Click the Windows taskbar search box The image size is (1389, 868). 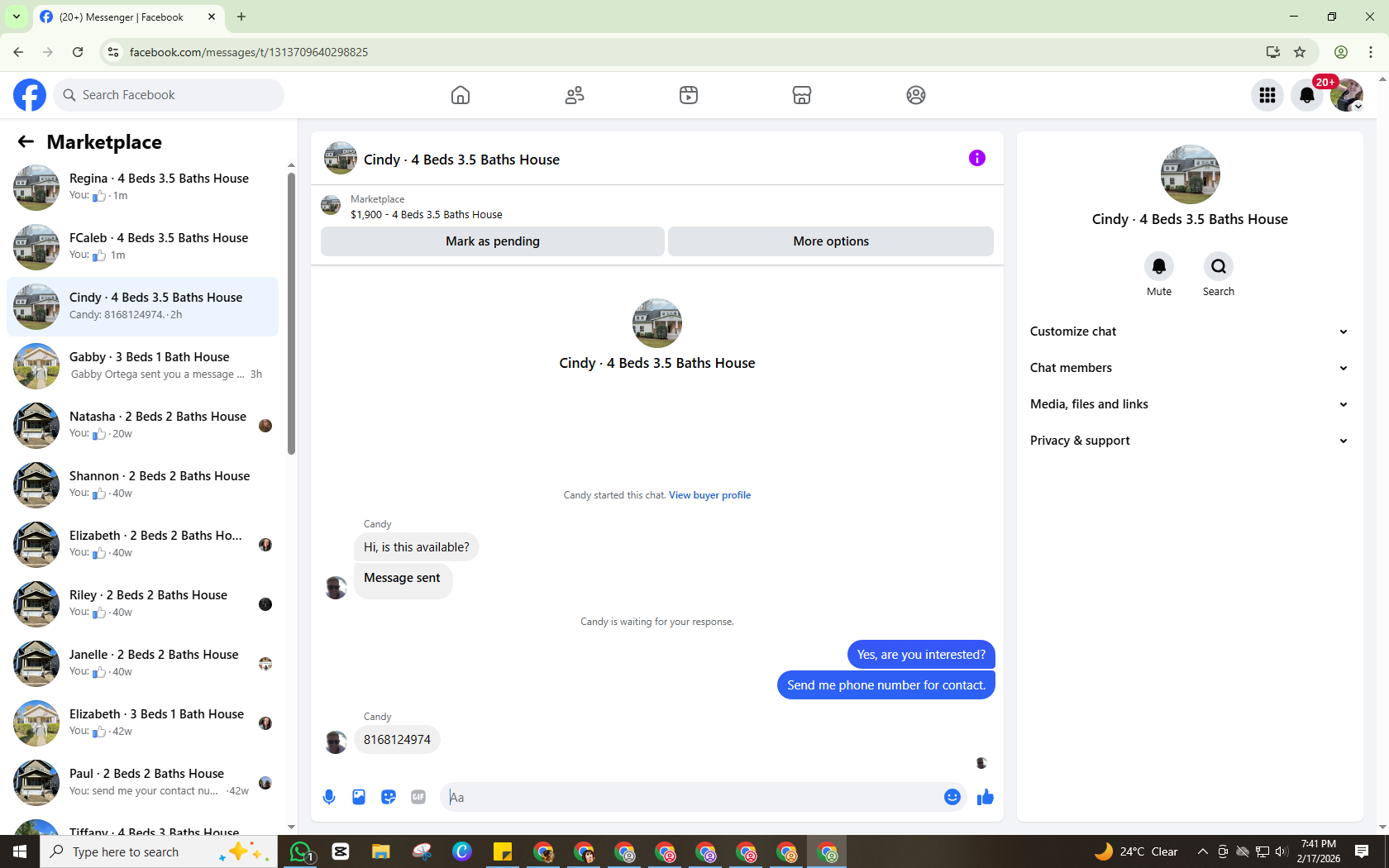click(x=159, y=851)
